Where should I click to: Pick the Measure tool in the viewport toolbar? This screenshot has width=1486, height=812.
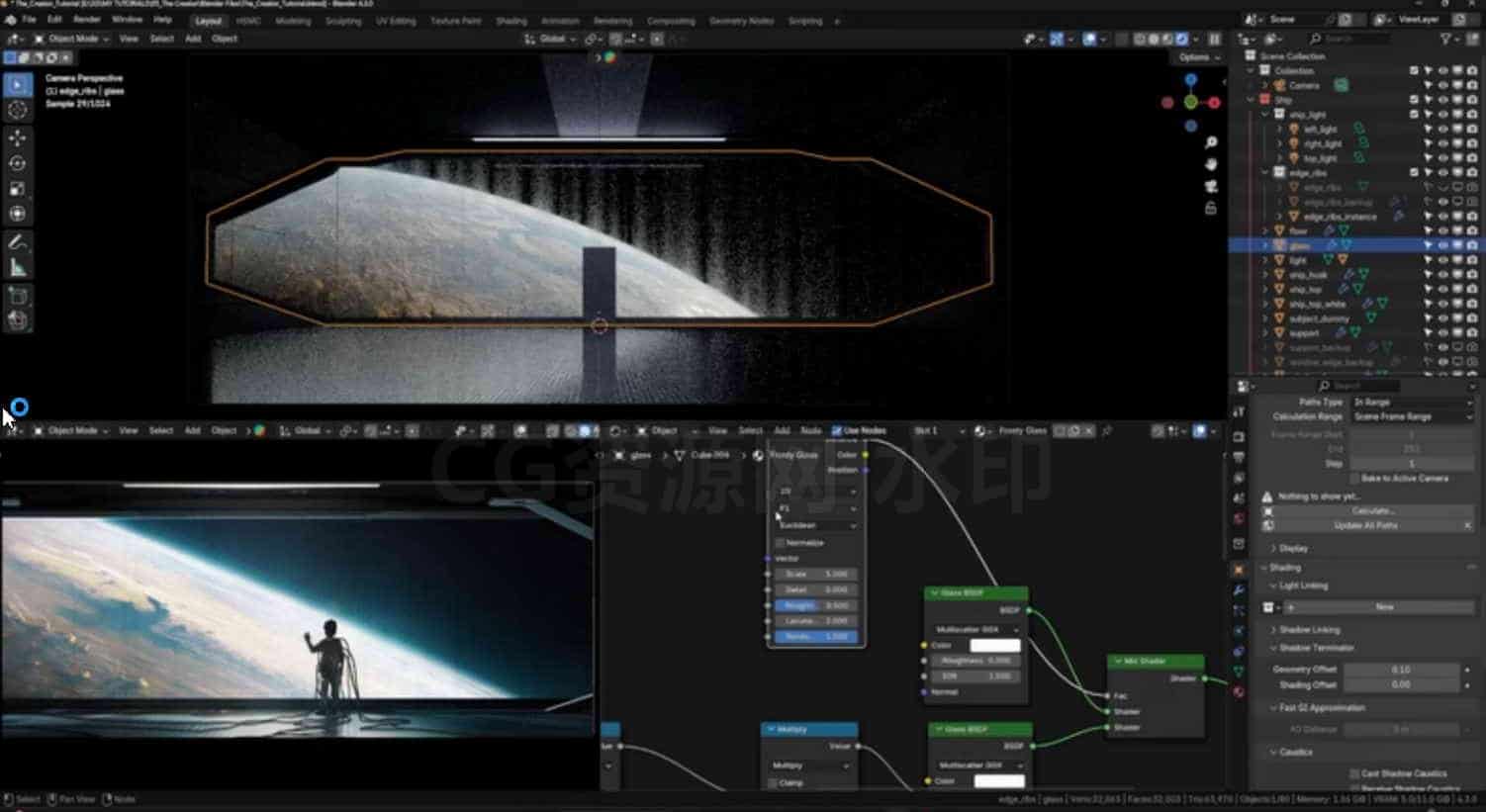18,268
